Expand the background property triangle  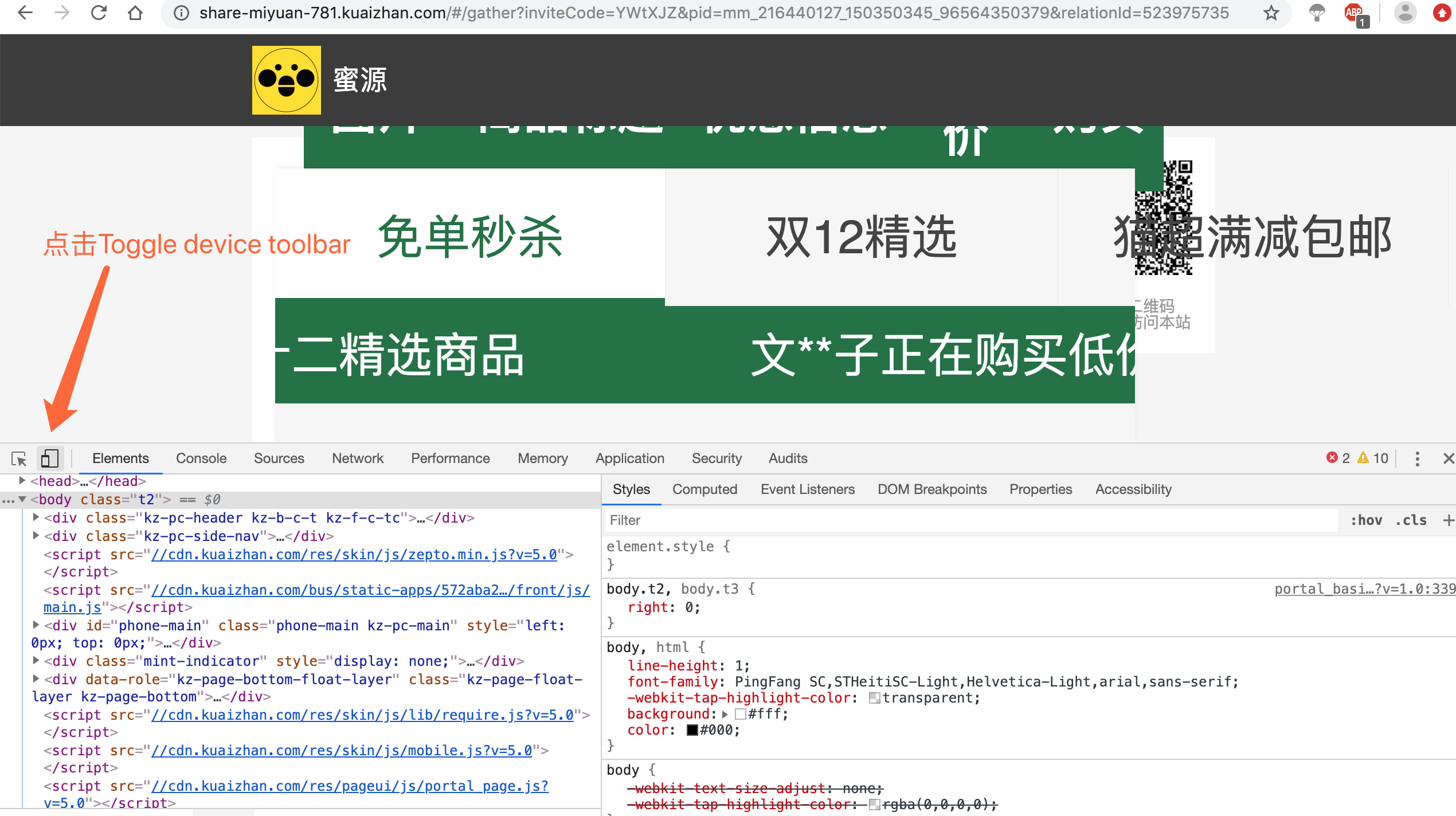point(725,714)
